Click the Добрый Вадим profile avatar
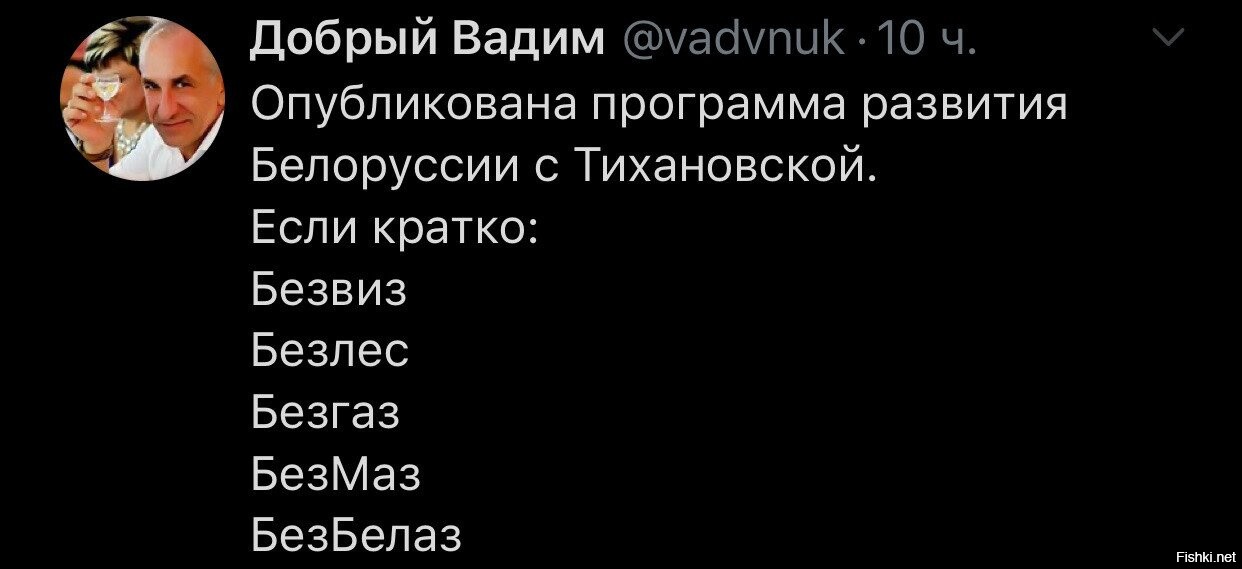The height and width of the screenshot is (569, 1242). pos(146,98)
